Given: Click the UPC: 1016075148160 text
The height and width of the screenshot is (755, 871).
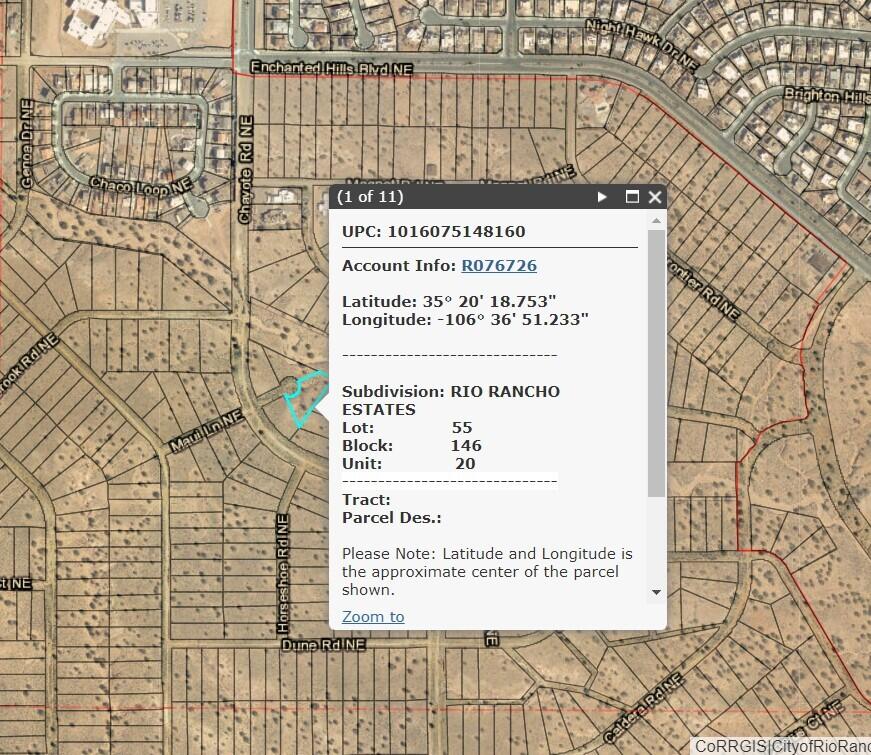Looking at the screenshot, I should click(433, 232).
